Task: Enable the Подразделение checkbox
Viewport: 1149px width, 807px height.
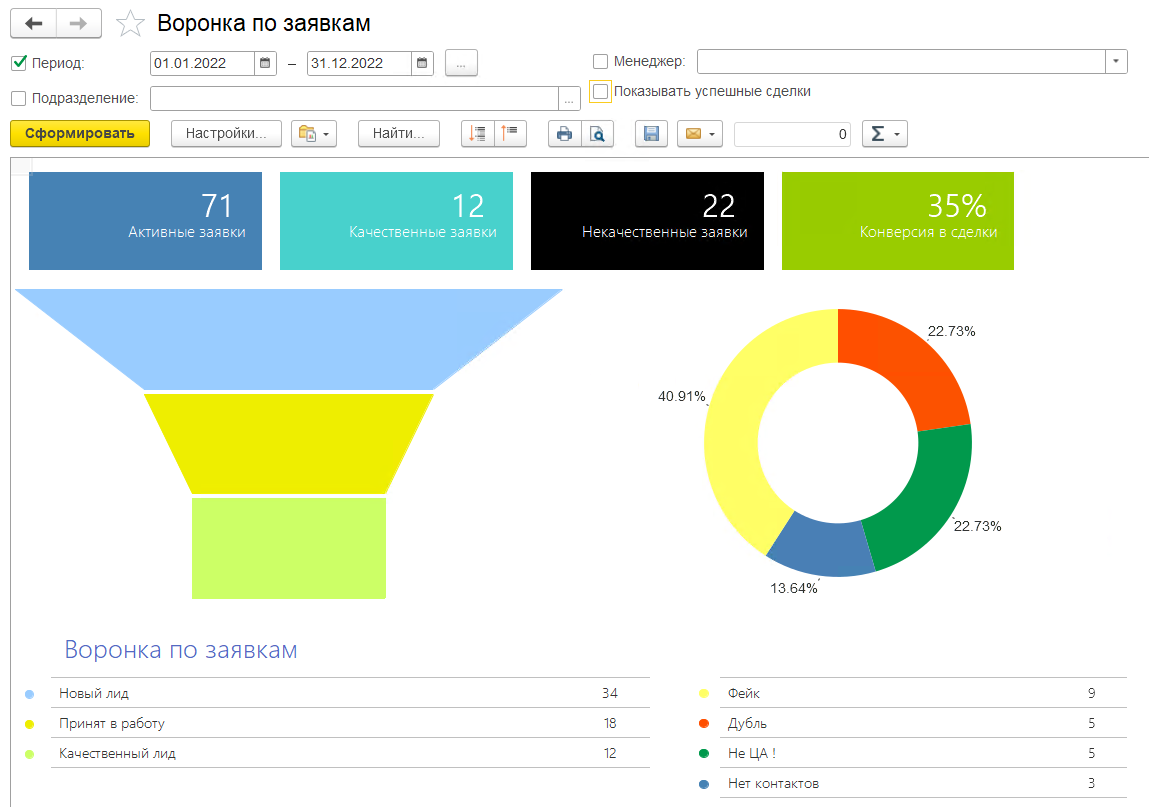Action: (x=19, y=98)
